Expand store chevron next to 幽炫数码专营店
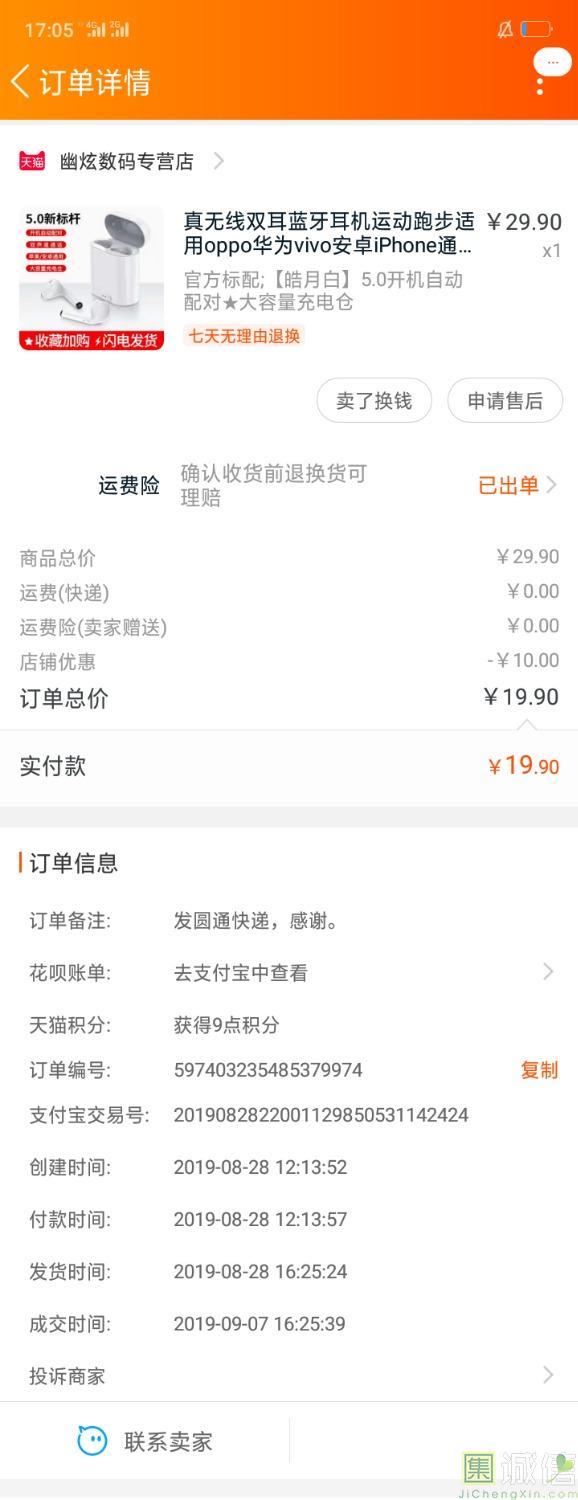 pyautogui.click(x=219, y=161)
